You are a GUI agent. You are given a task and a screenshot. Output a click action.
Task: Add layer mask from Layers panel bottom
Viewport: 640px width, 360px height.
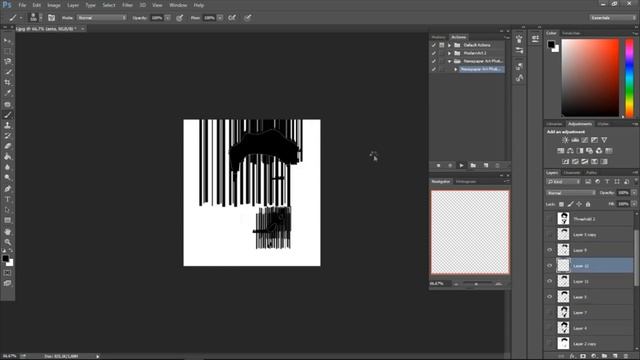tap(582, 356)
